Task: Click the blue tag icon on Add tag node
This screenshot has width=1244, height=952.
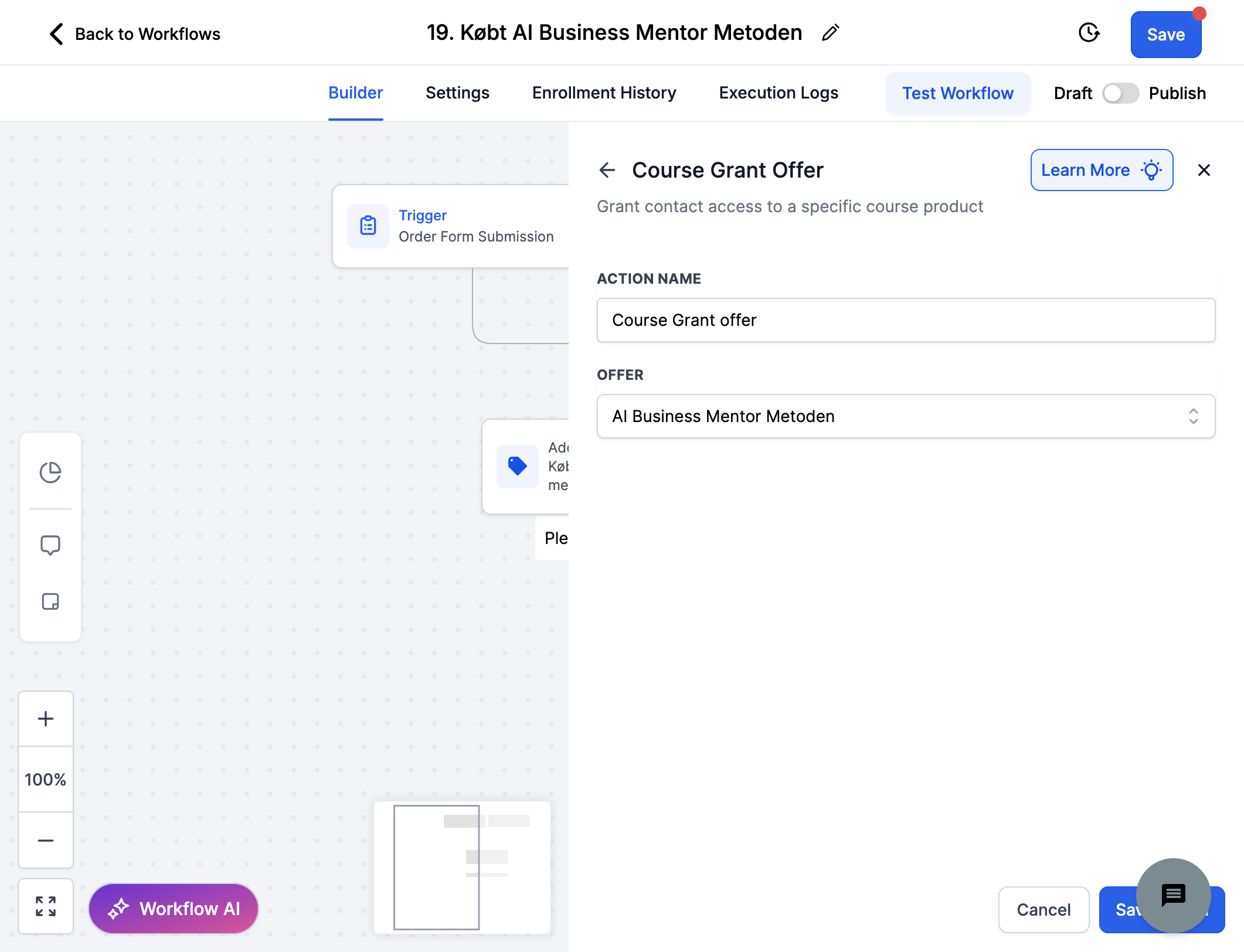Action: [518, 466]
